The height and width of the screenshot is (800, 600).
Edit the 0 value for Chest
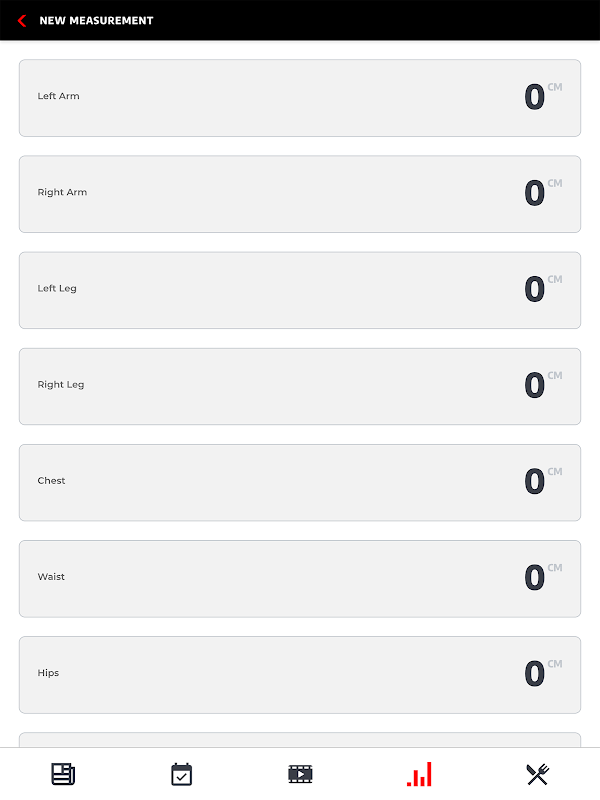click(534, 482)
